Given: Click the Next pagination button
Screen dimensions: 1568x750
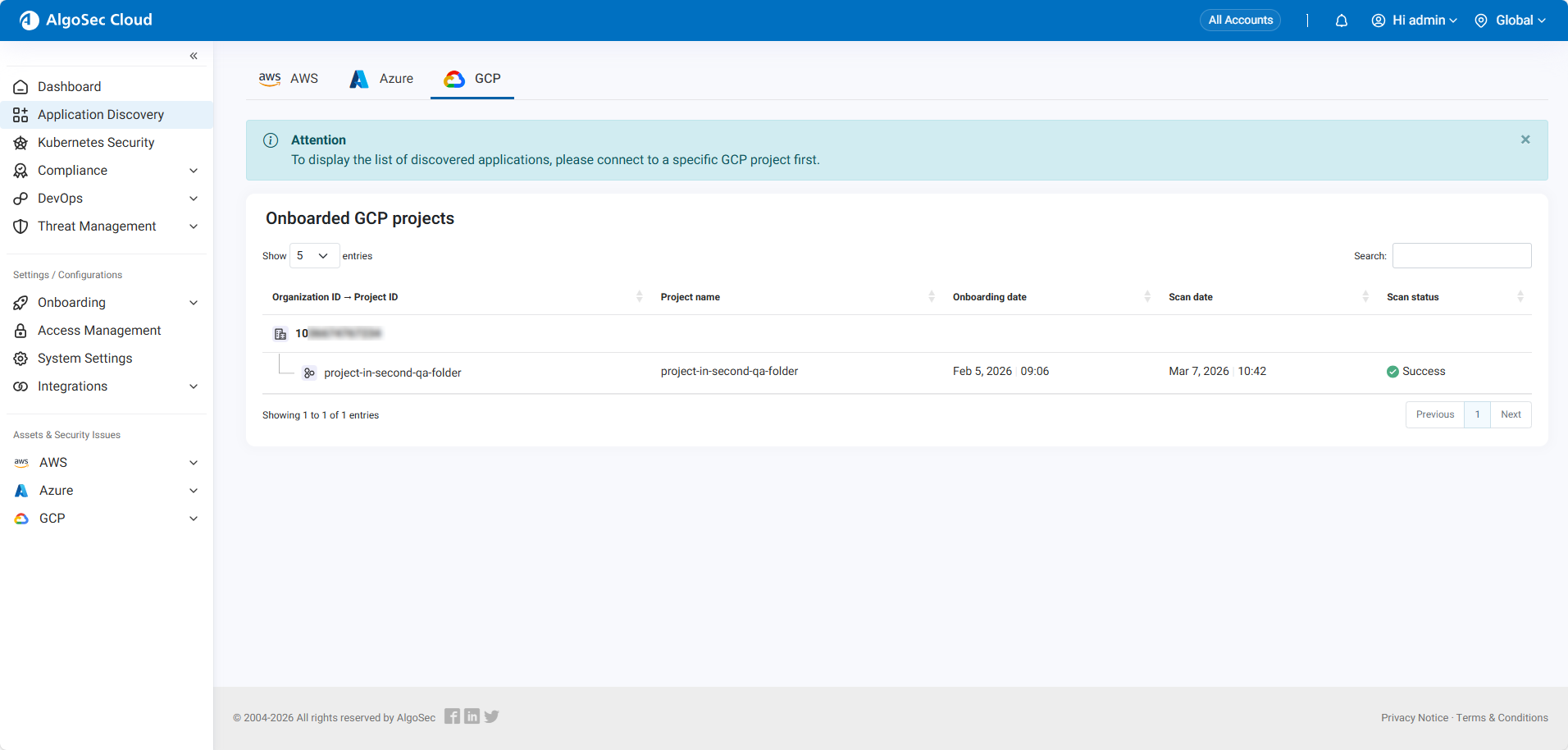Looking at the screenshot, I should point(1511,414).
